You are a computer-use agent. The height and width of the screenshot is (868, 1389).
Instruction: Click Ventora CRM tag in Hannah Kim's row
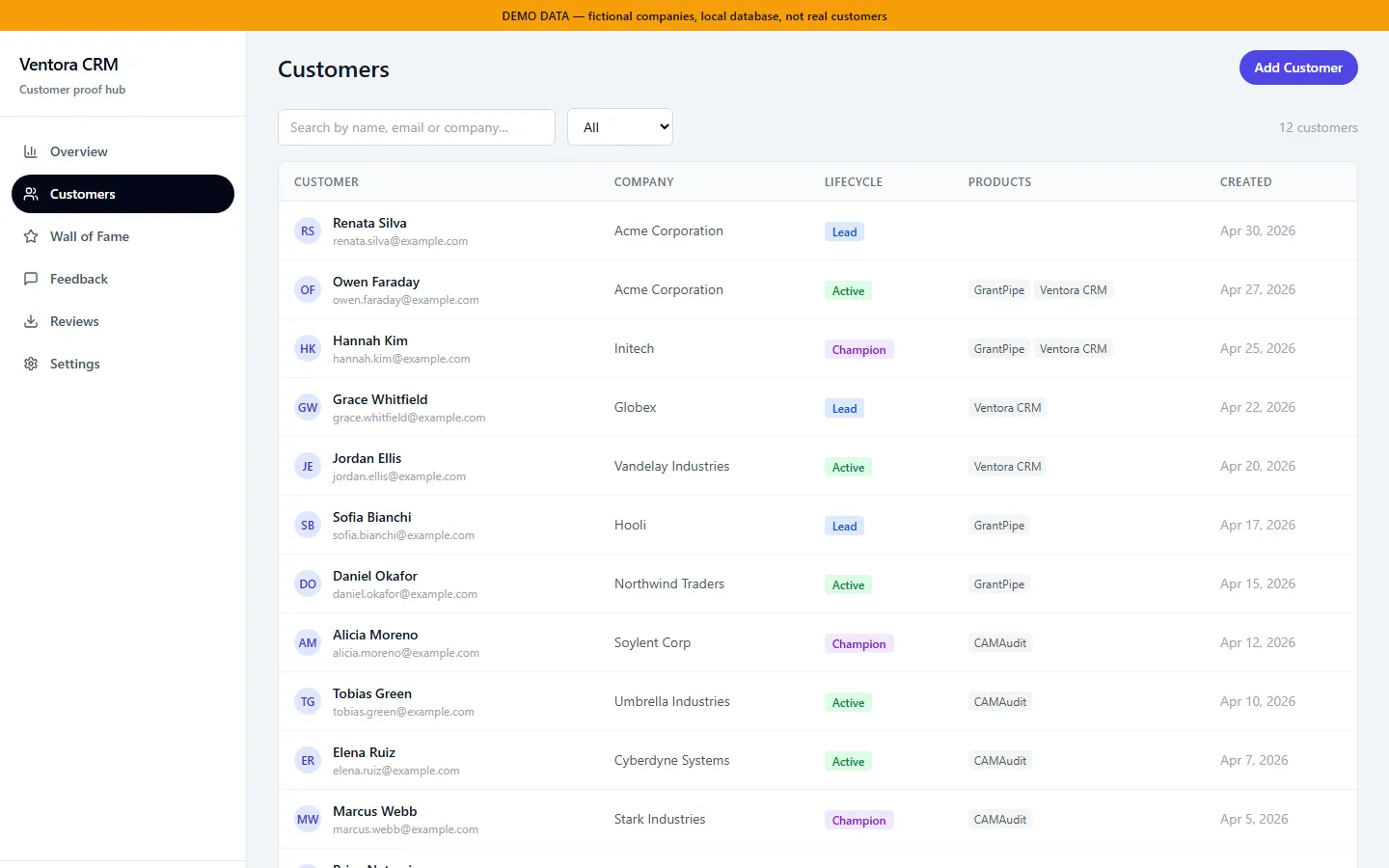[x=1074, y=348]
